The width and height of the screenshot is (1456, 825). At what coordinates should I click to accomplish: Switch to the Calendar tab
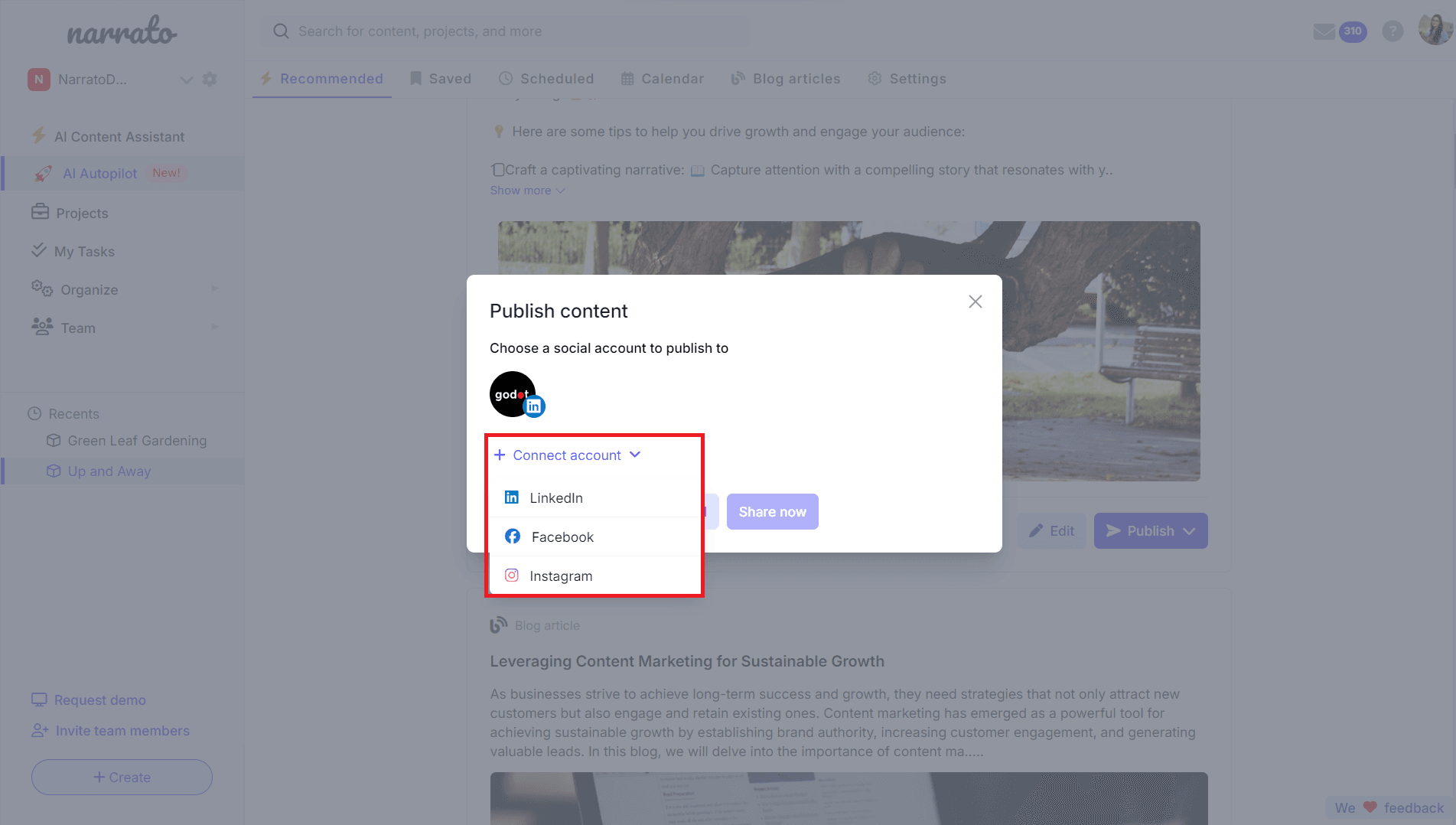coord(663,79)
